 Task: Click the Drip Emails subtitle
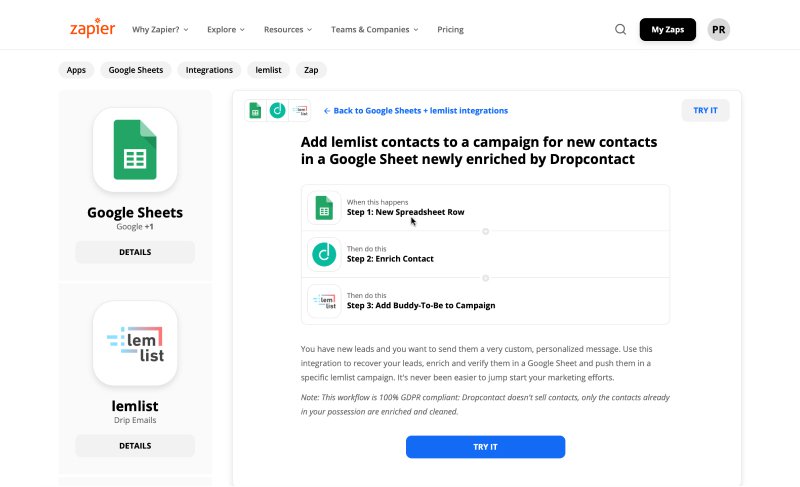pos(135,420)
